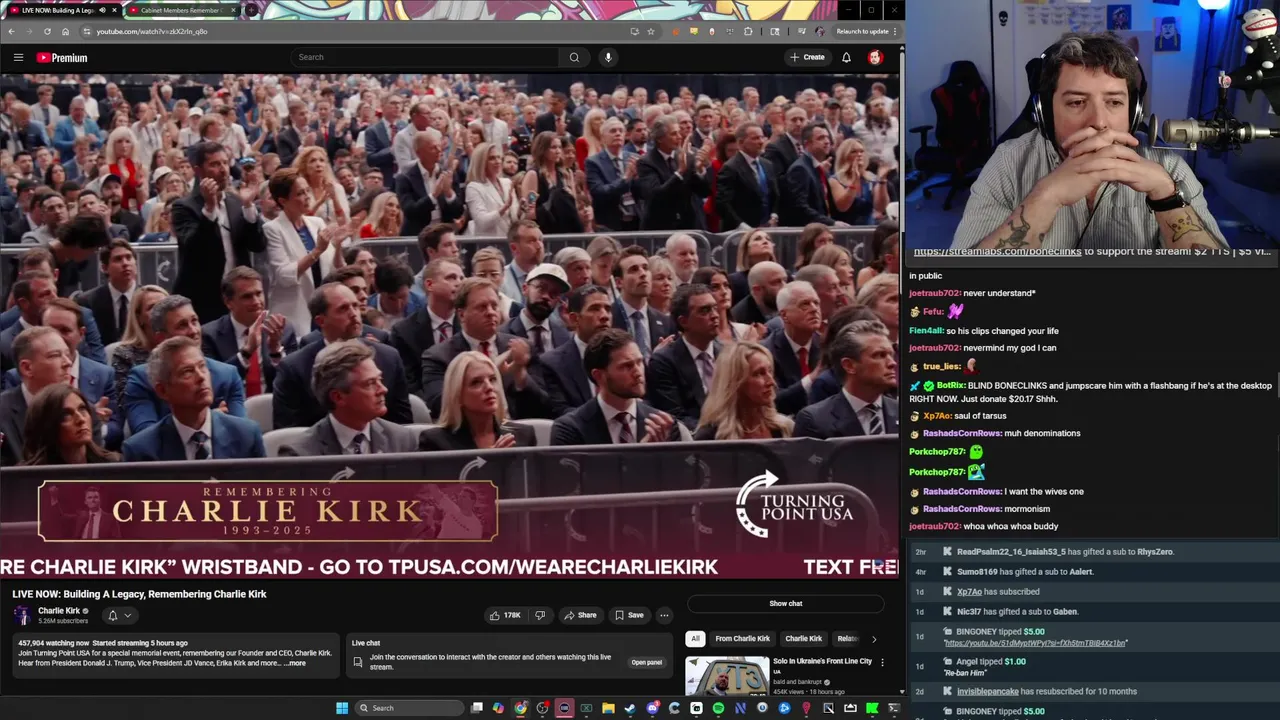1280x720 pixels.
Task: Open the account avatar menu
Action: click(875, 57)
